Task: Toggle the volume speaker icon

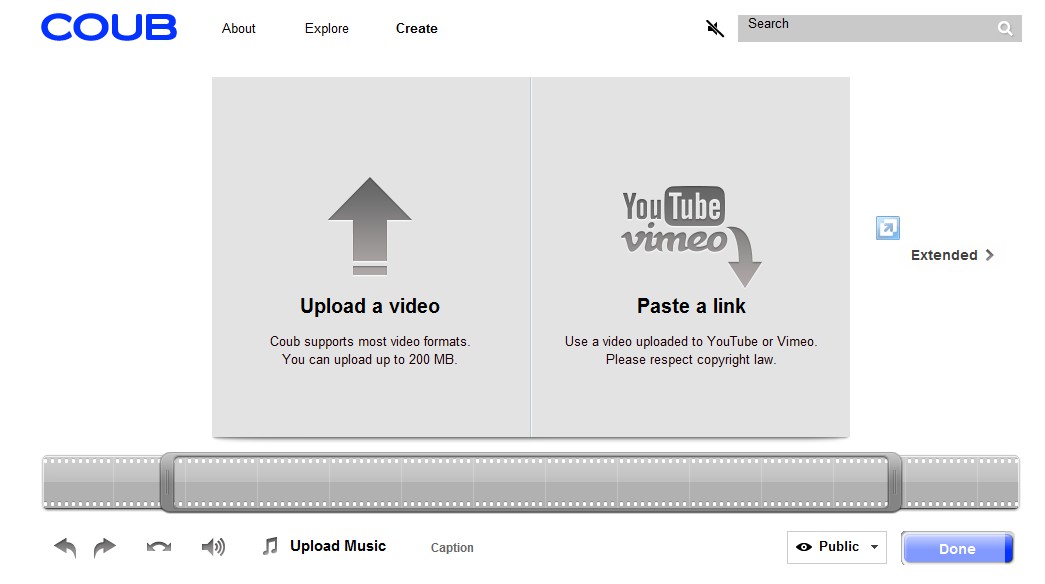Action: point(213,547)
